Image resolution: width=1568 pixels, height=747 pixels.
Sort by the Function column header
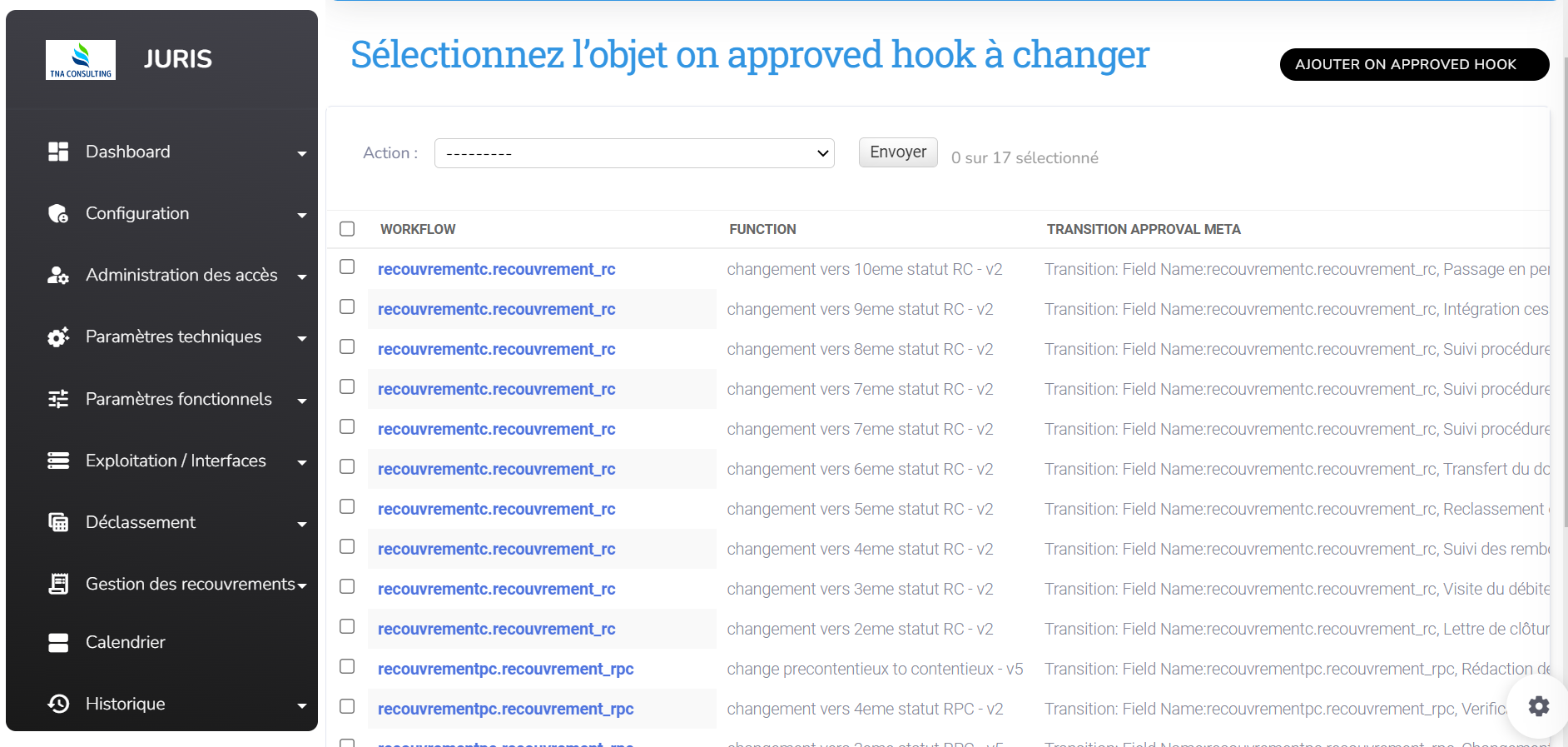point(762,229)
